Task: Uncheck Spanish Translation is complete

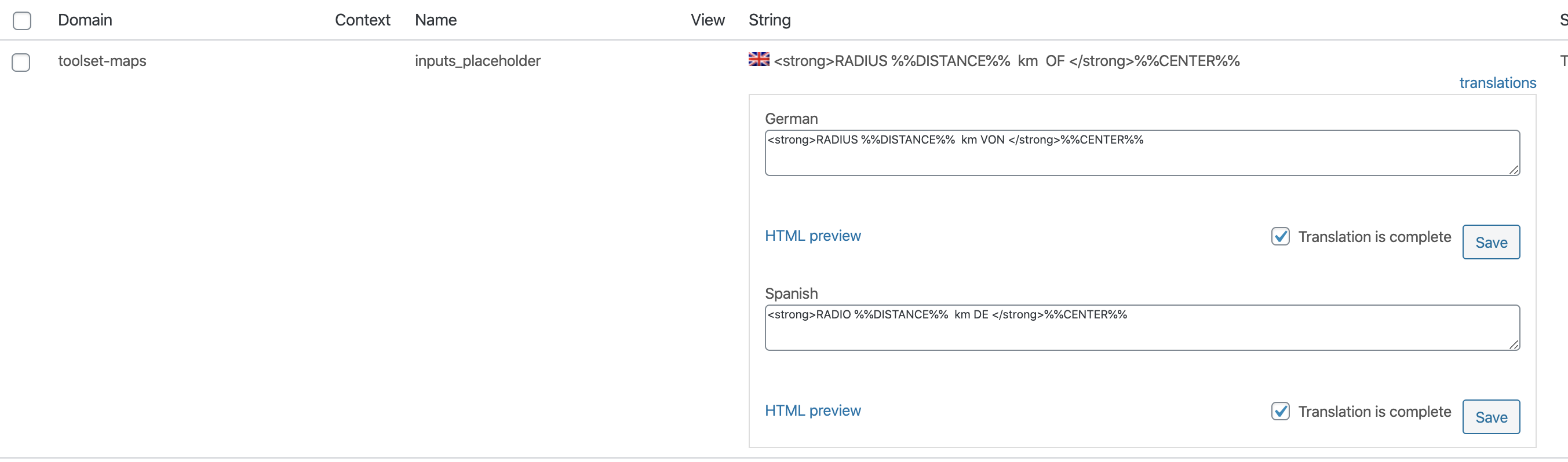Action: tap(1280, 412)
